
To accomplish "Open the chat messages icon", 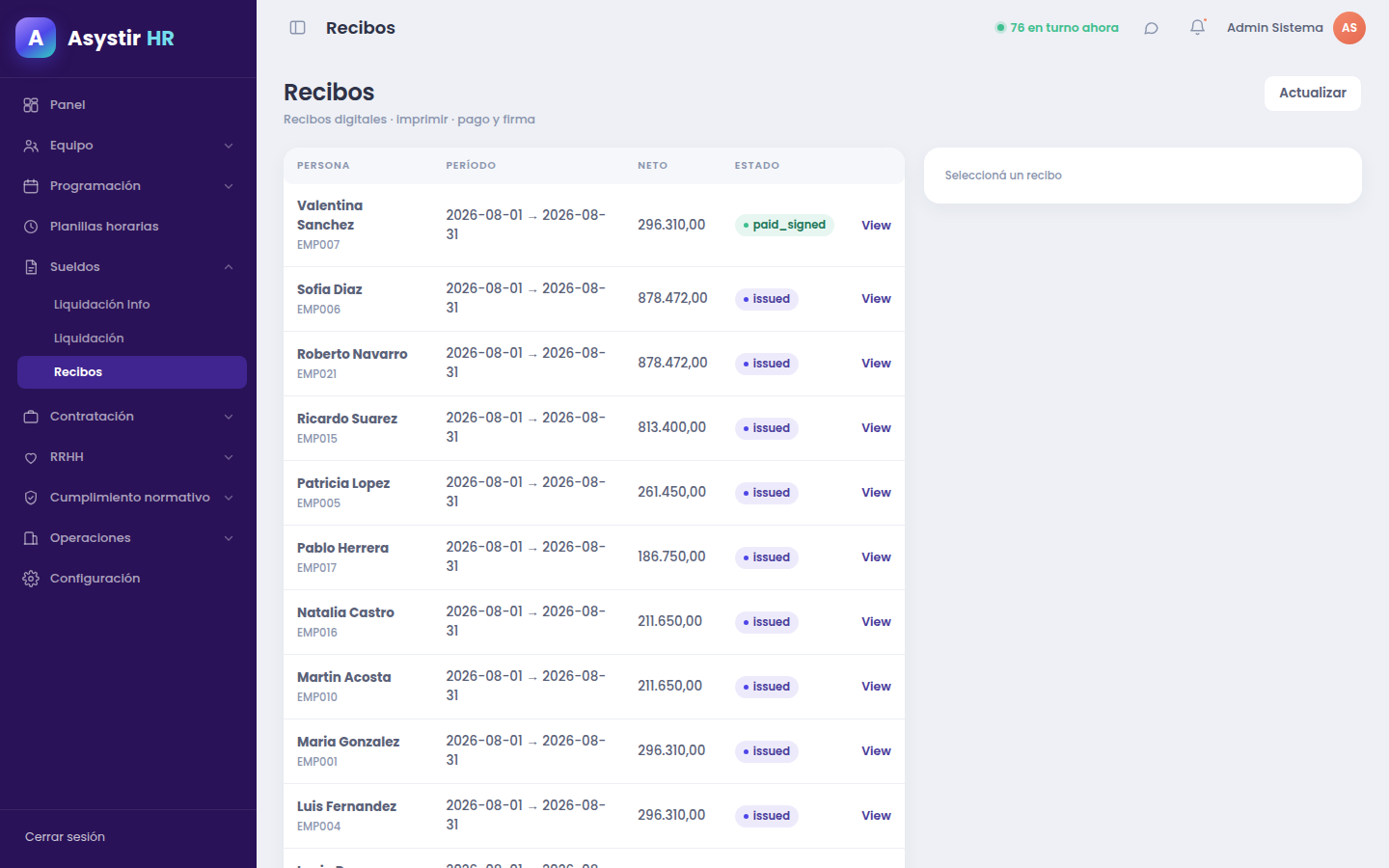I will (1151, 28).
